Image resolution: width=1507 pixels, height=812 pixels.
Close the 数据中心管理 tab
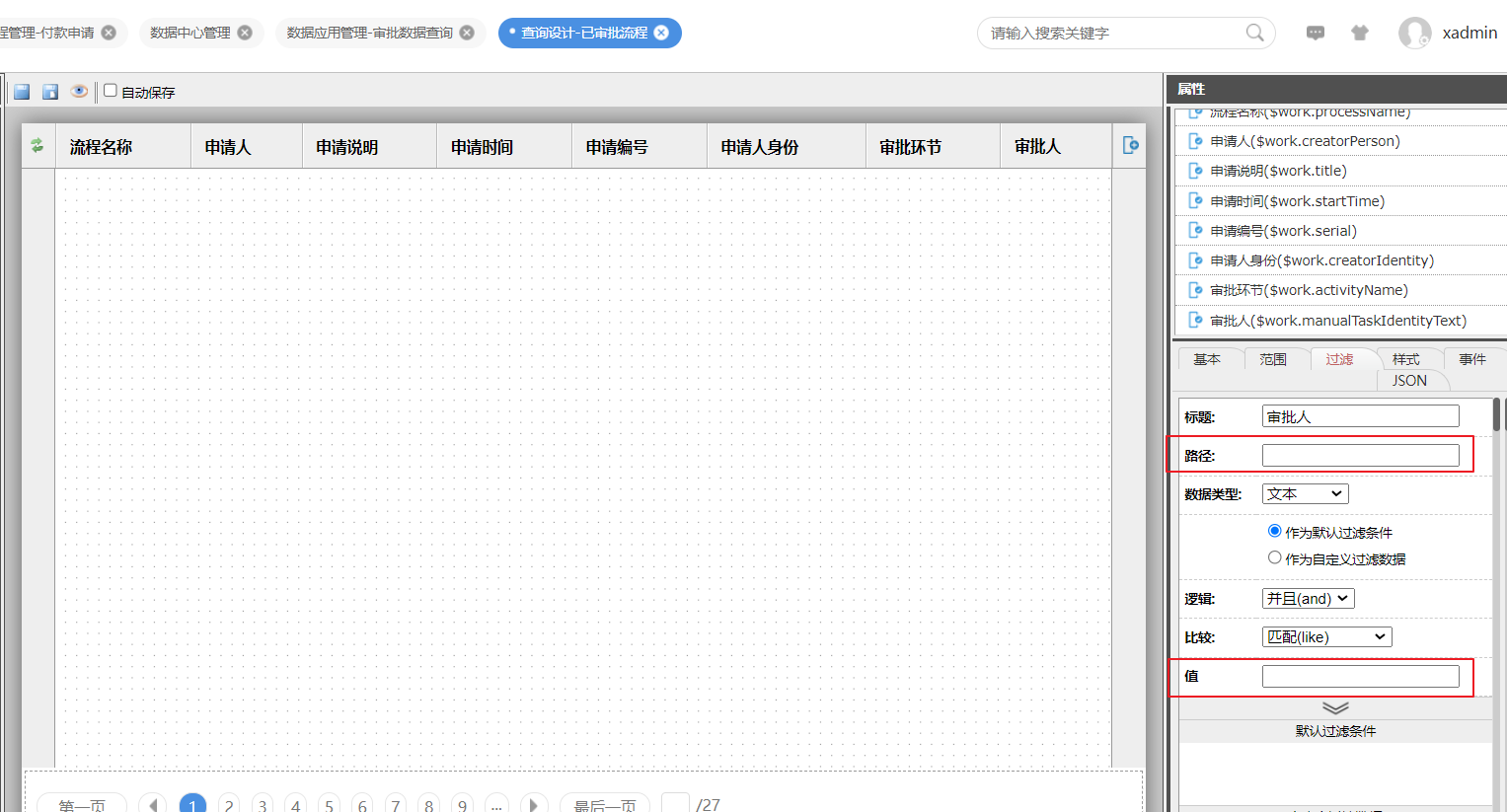coord(245,33)
